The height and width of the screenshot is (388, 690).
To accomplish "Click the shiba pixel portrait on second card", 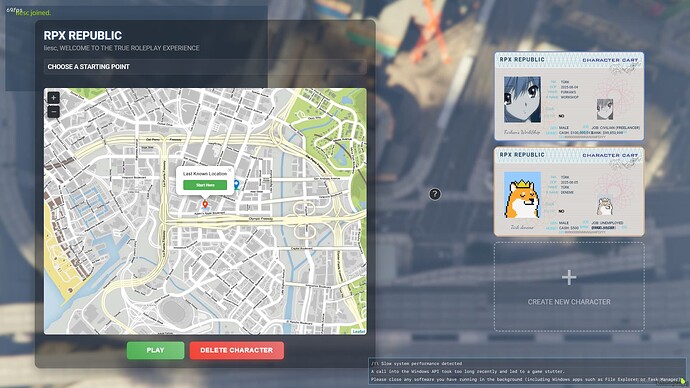I will pos(522,195).
